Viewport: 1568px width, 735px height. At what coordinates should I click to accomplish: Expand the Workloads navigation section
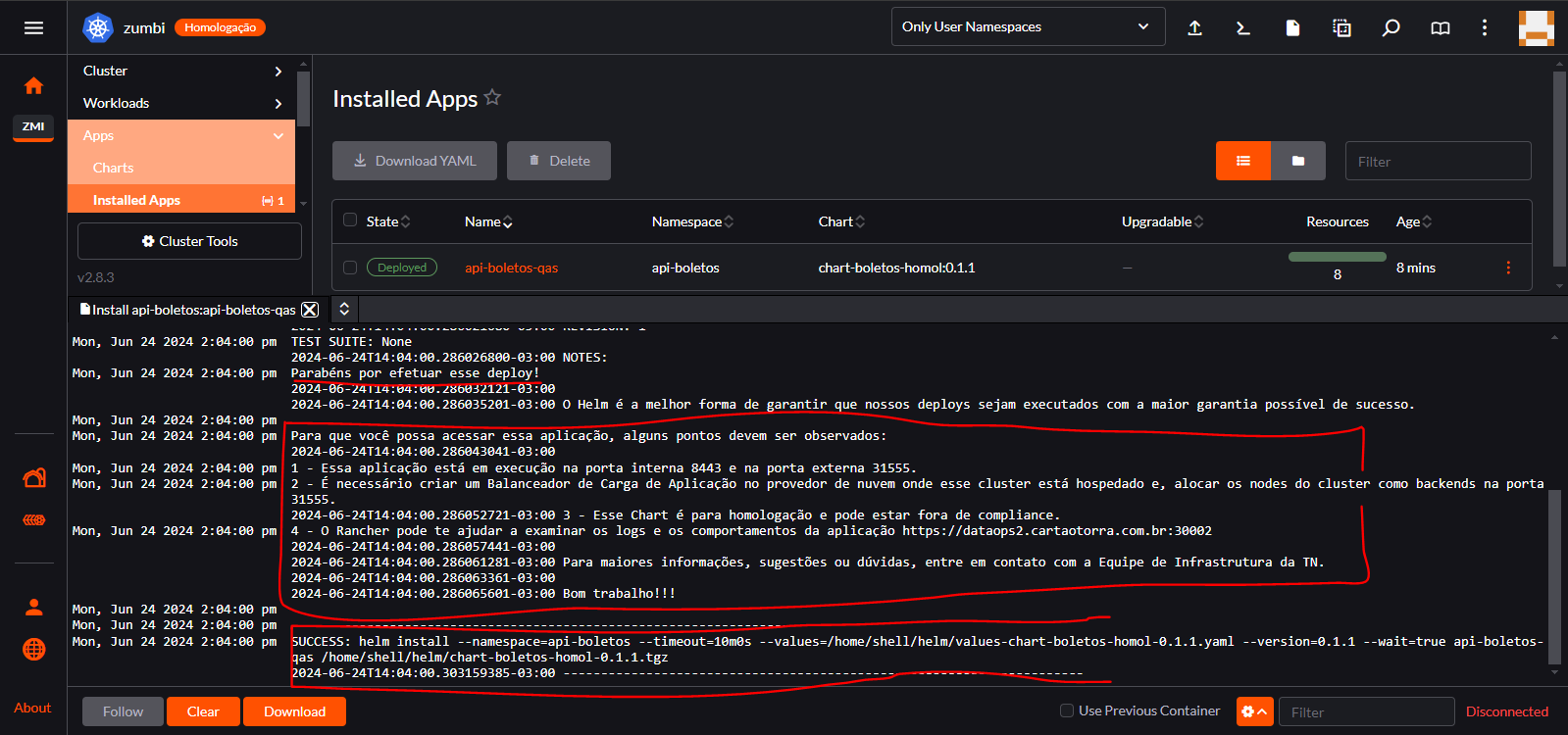coord(182,103)
